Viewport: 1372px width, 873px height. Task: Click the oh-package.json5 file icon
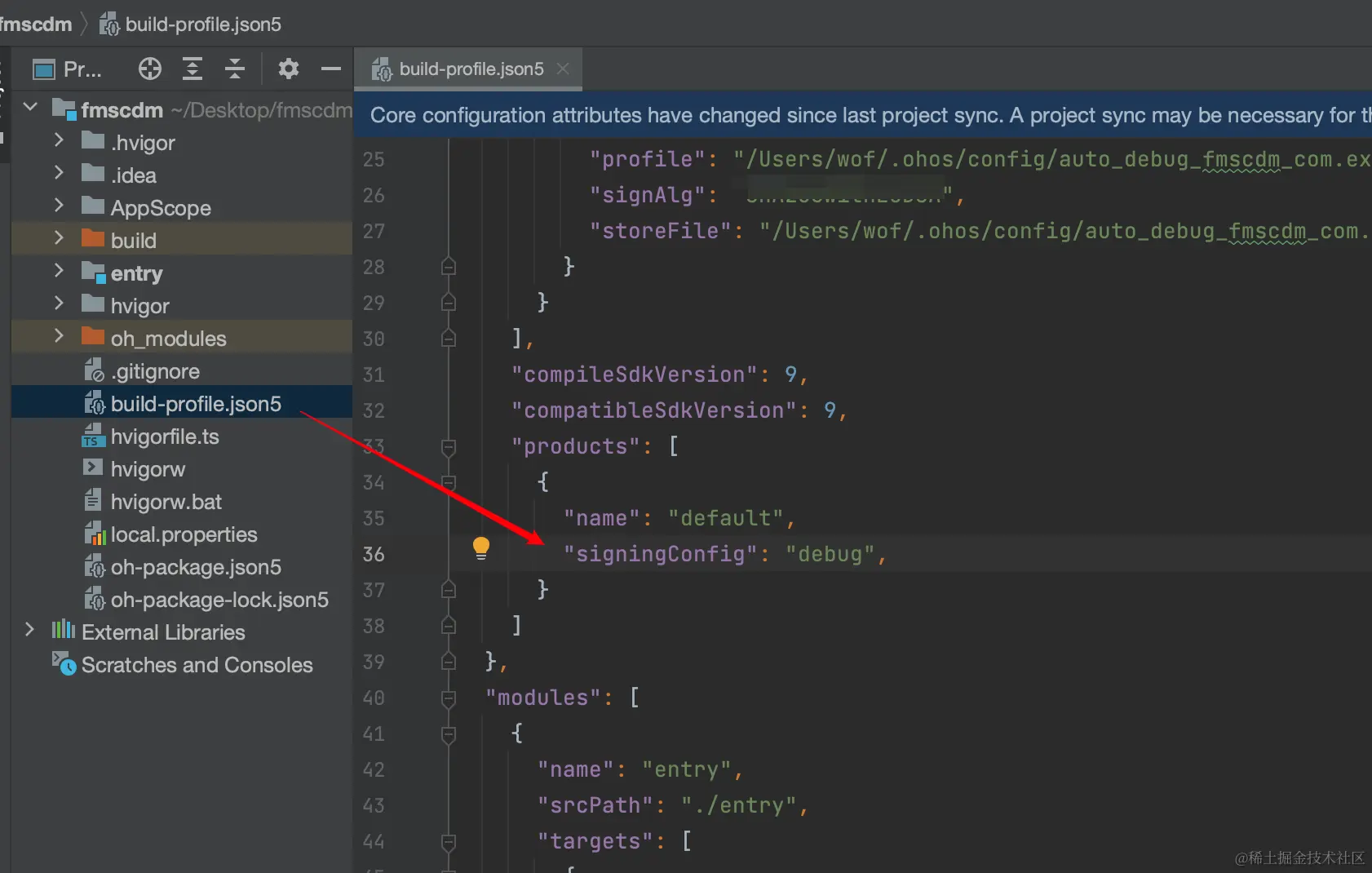(95, 566)
